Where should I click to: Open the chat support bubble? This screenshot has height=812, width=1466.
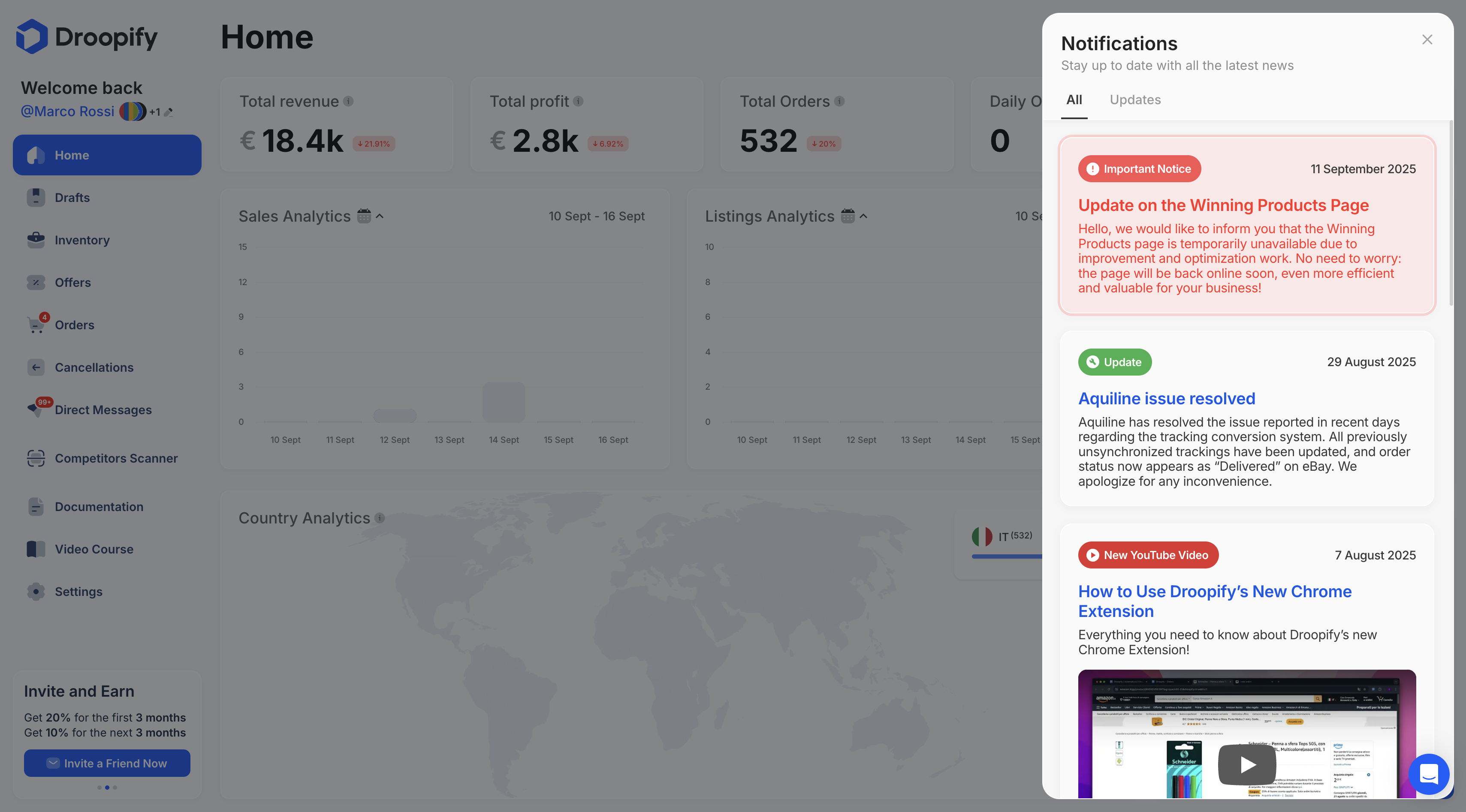(1429, 774)
